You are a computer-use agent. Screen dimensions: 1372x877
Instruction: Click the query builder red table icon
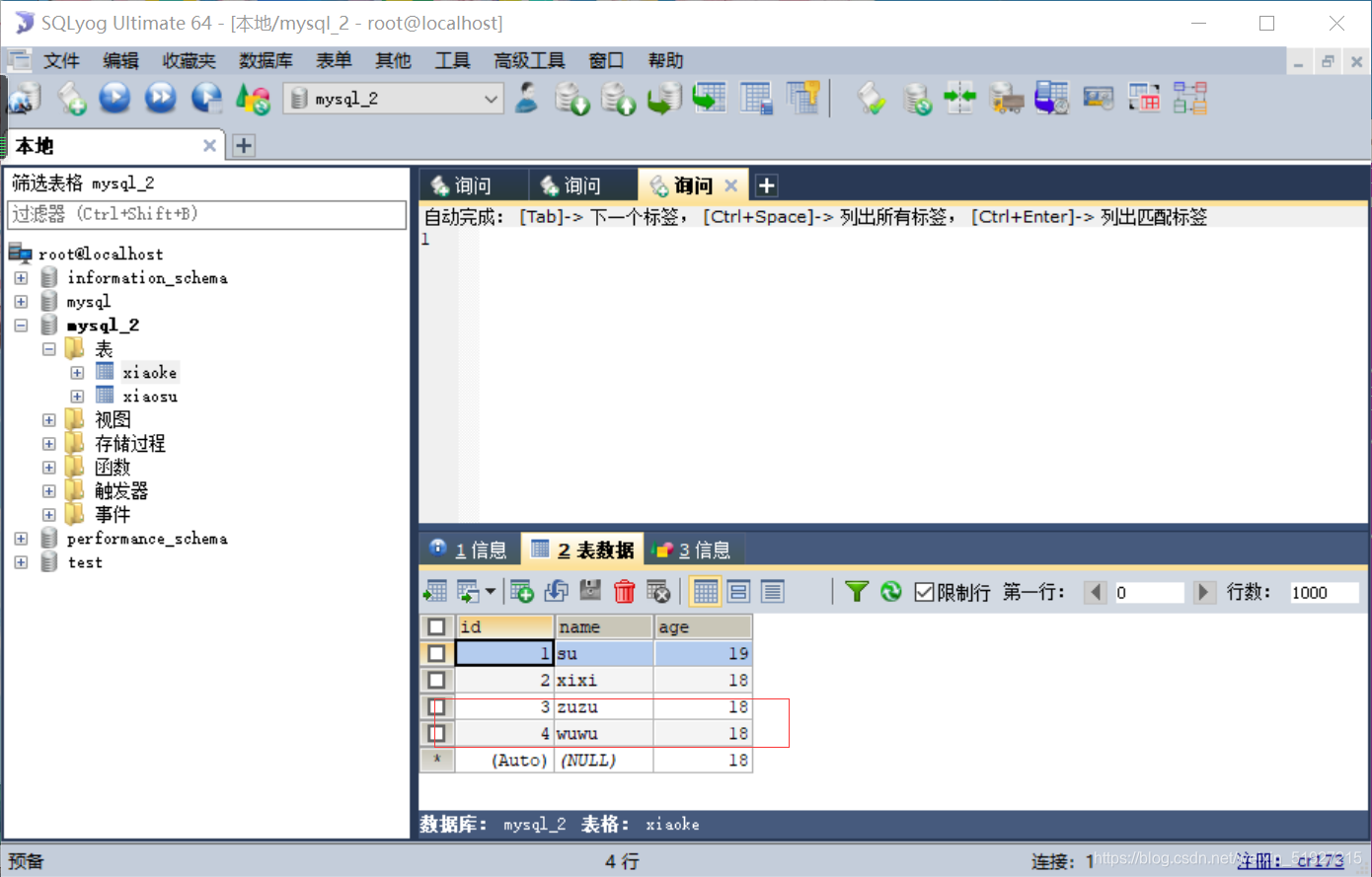1144,98
